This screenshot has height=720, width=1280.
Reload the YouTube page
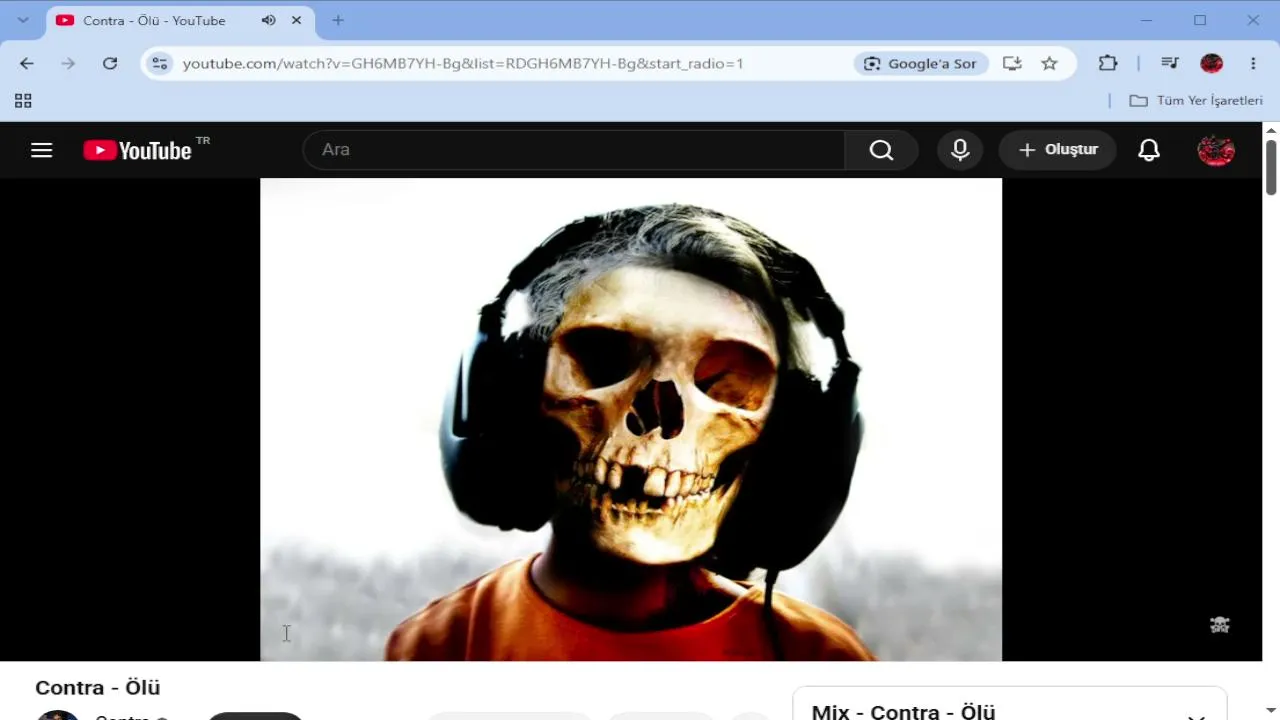coord(110,63)
